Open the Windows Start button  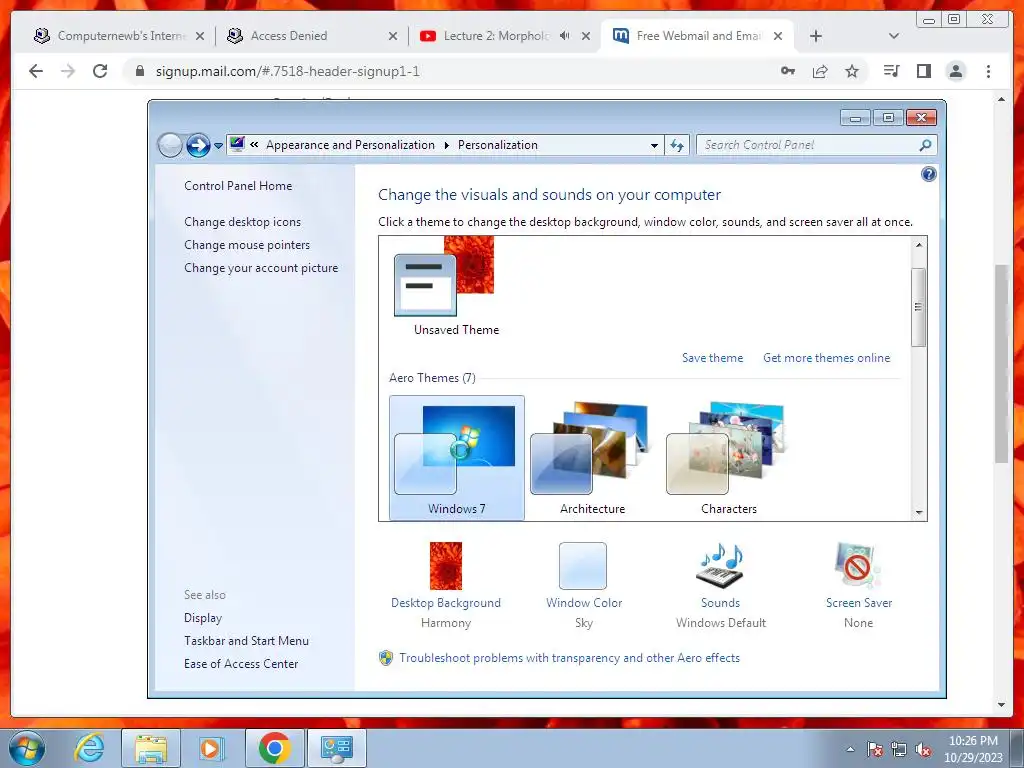pos(27,748)
